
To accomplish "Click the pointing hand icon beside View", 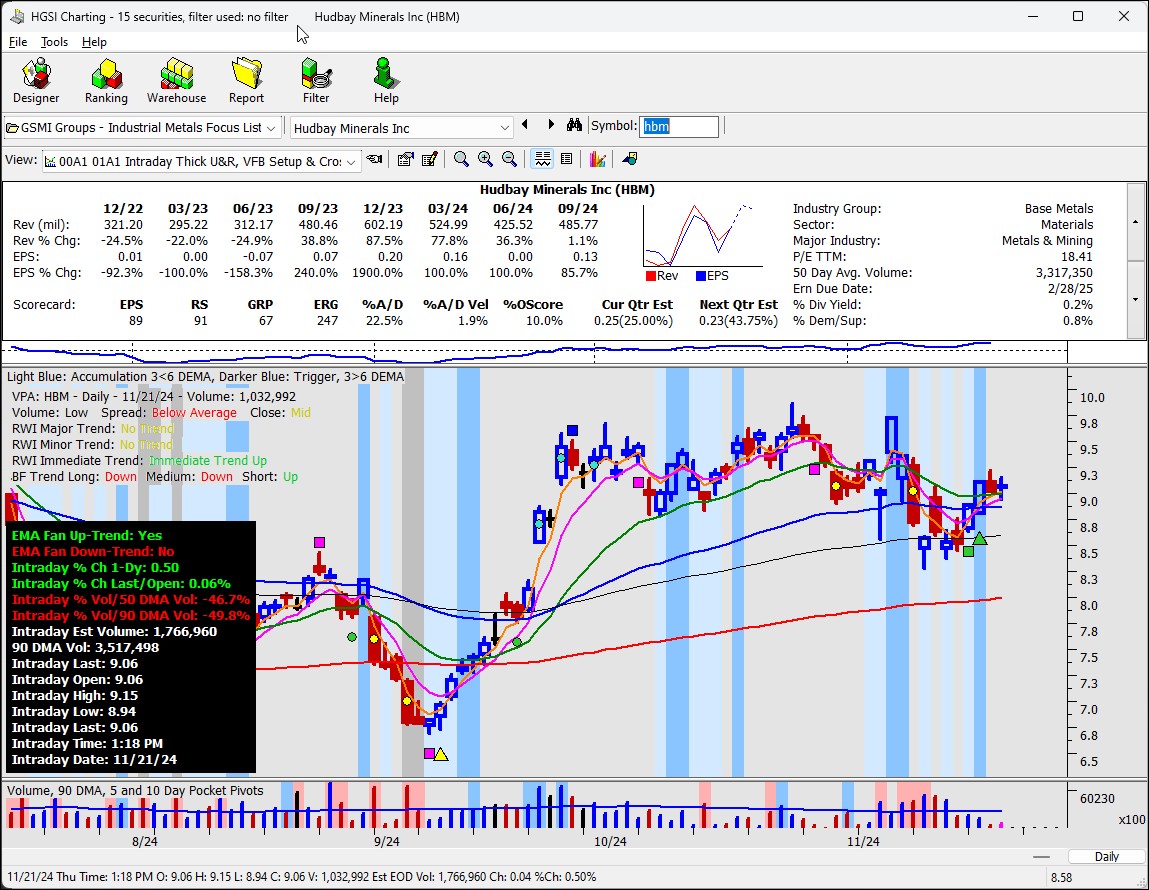I will 375,159.
